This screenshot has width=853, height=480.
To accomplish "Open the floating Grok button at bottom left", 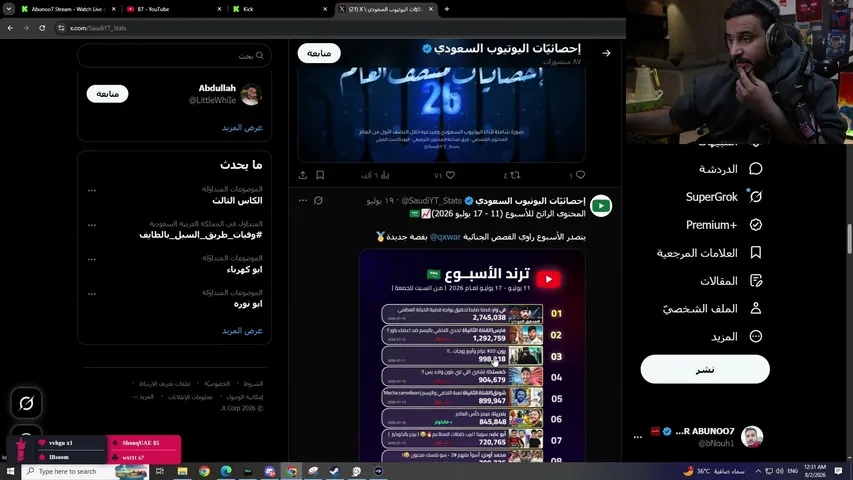I will (x=26, y=403).
